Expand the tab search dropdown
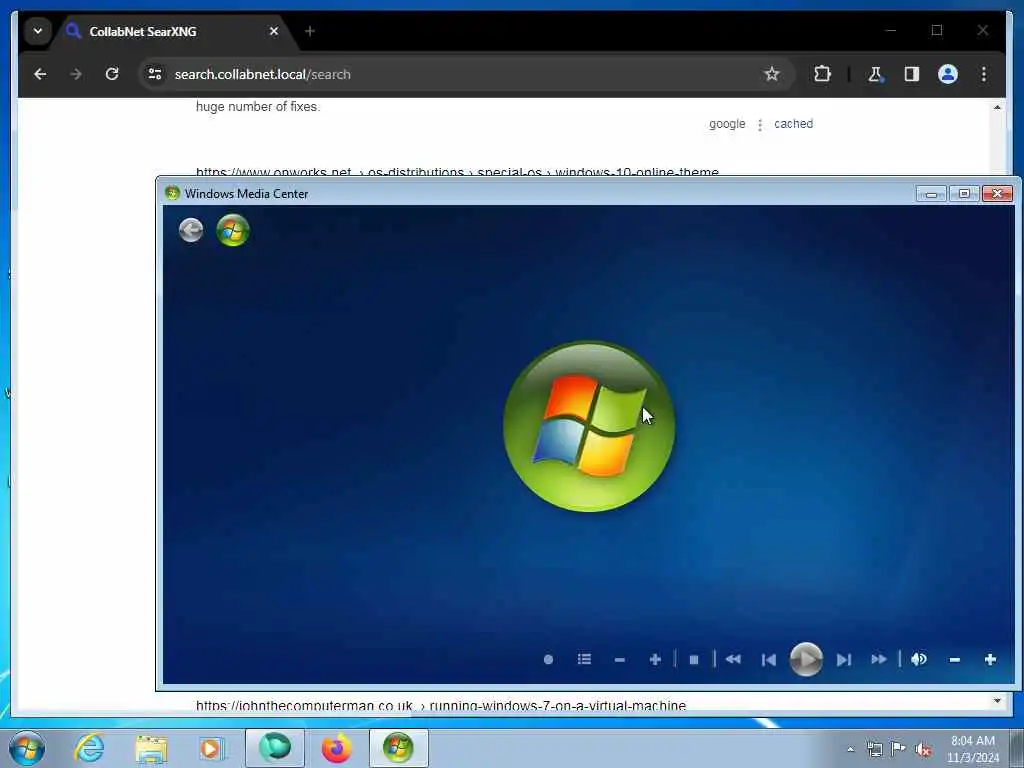The width and height of the screenshot is (1024, 768). (38, 31)
